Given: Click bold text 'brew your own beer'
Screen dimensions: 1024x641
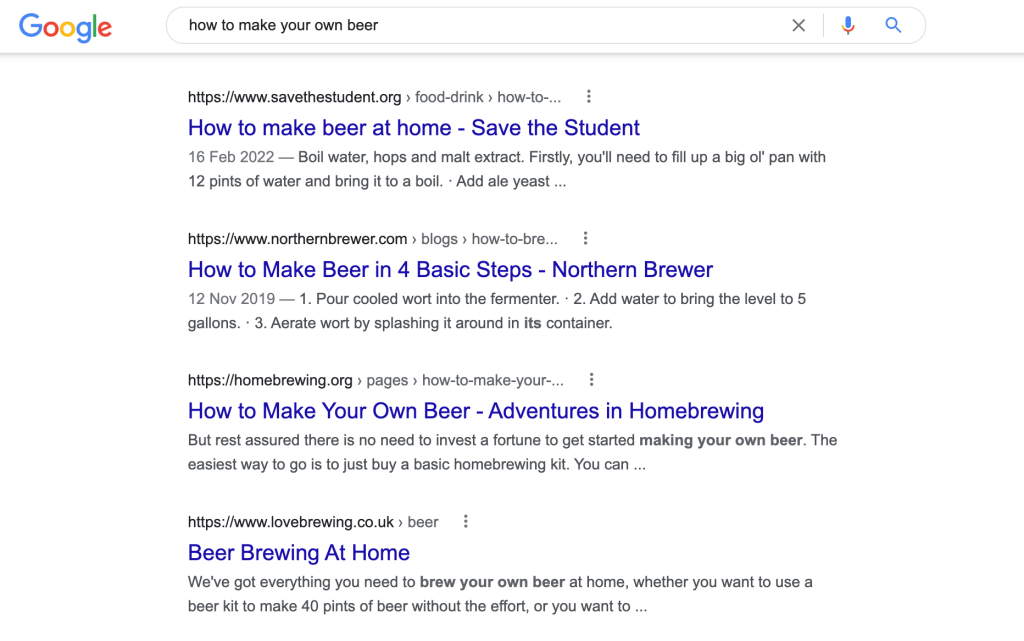Looking at the screenshot, I should point(492,582).
